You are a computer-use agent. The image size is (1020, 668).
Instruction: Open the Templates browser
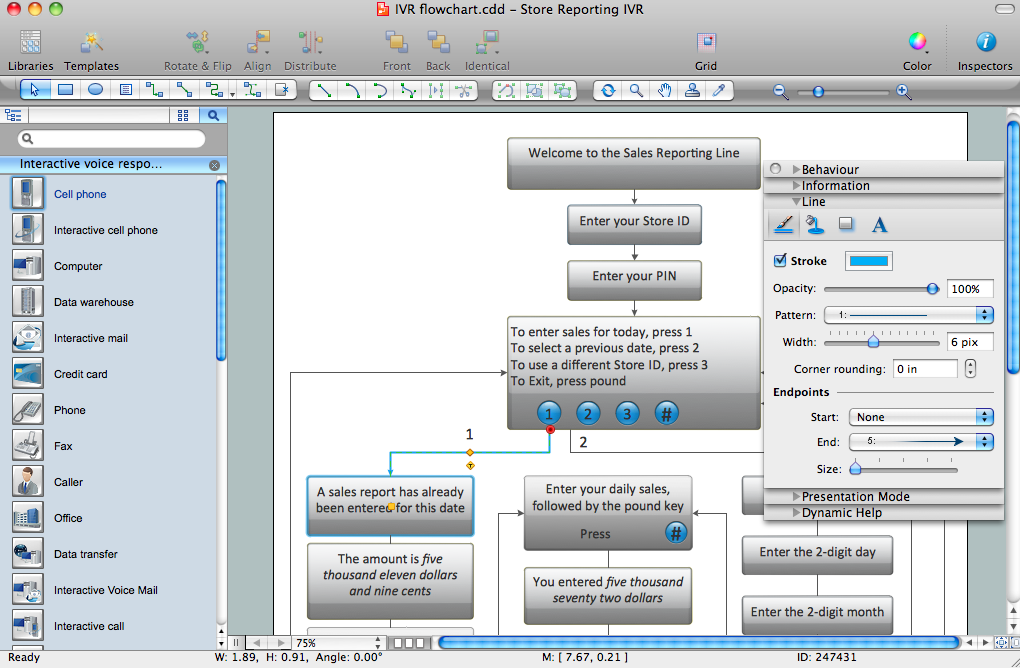pos(91,51)
